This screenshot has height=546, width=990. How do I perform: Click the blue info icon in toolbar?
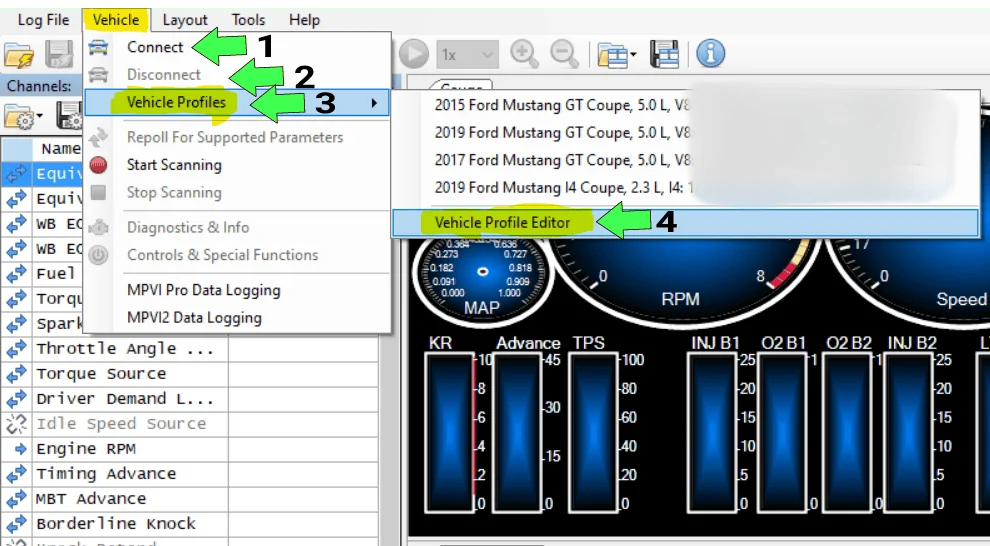point(710,54)
